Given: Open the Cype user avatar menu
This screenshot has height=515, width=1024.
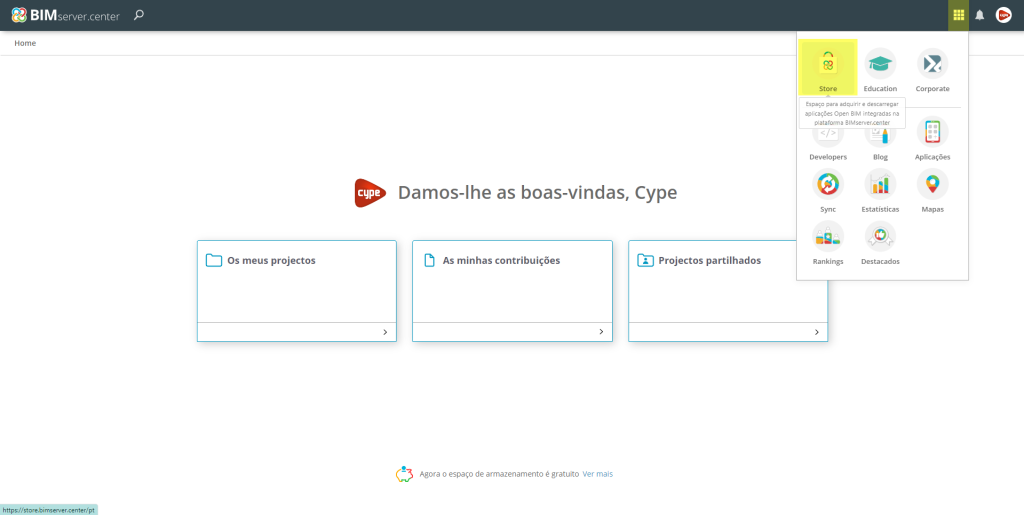Looking at the screenshot, I should [1003, 15].
